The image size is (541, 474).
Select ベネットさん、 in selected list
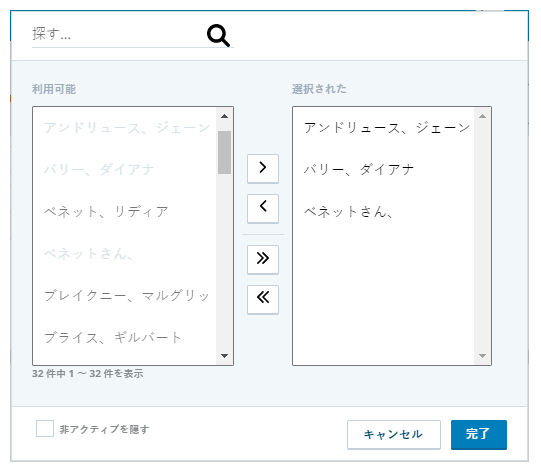[x=384, y=211]
